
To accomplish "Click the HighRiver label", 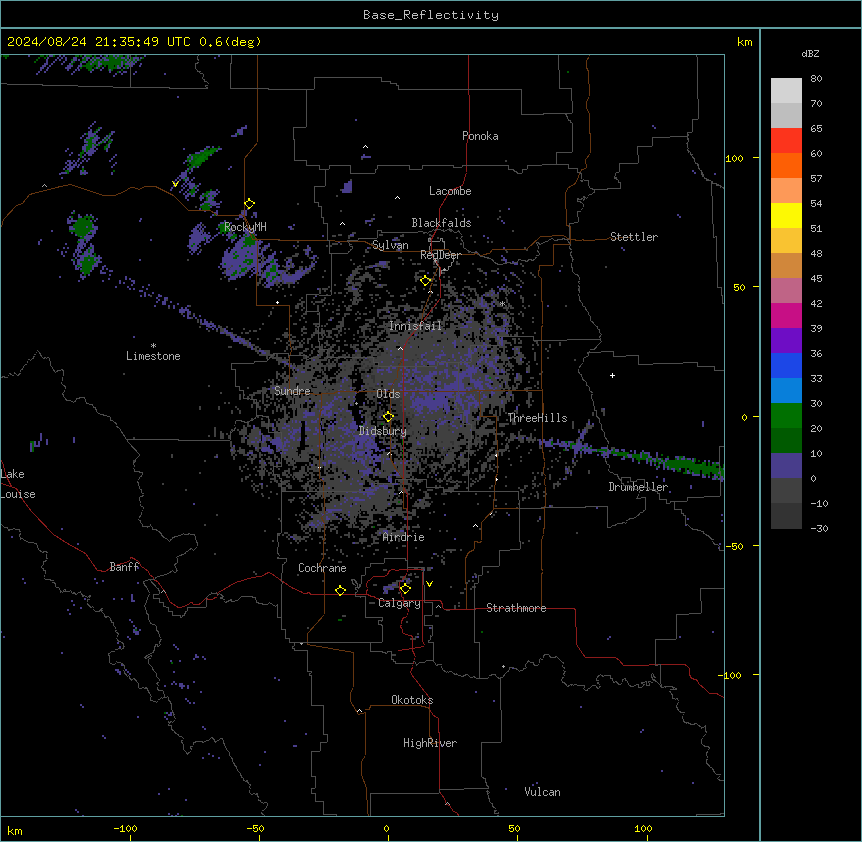I will 430,743.
